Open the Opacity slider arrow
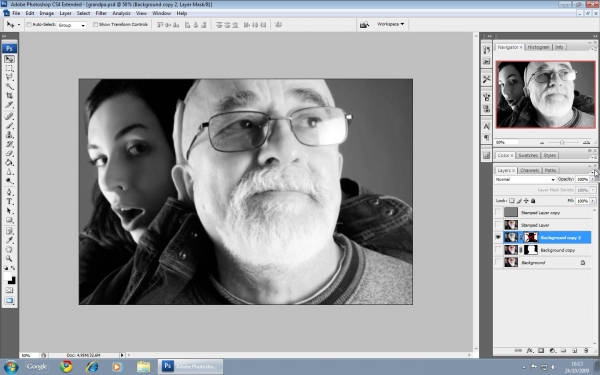This screenshot has height=375, width=600. click(593, 179)
